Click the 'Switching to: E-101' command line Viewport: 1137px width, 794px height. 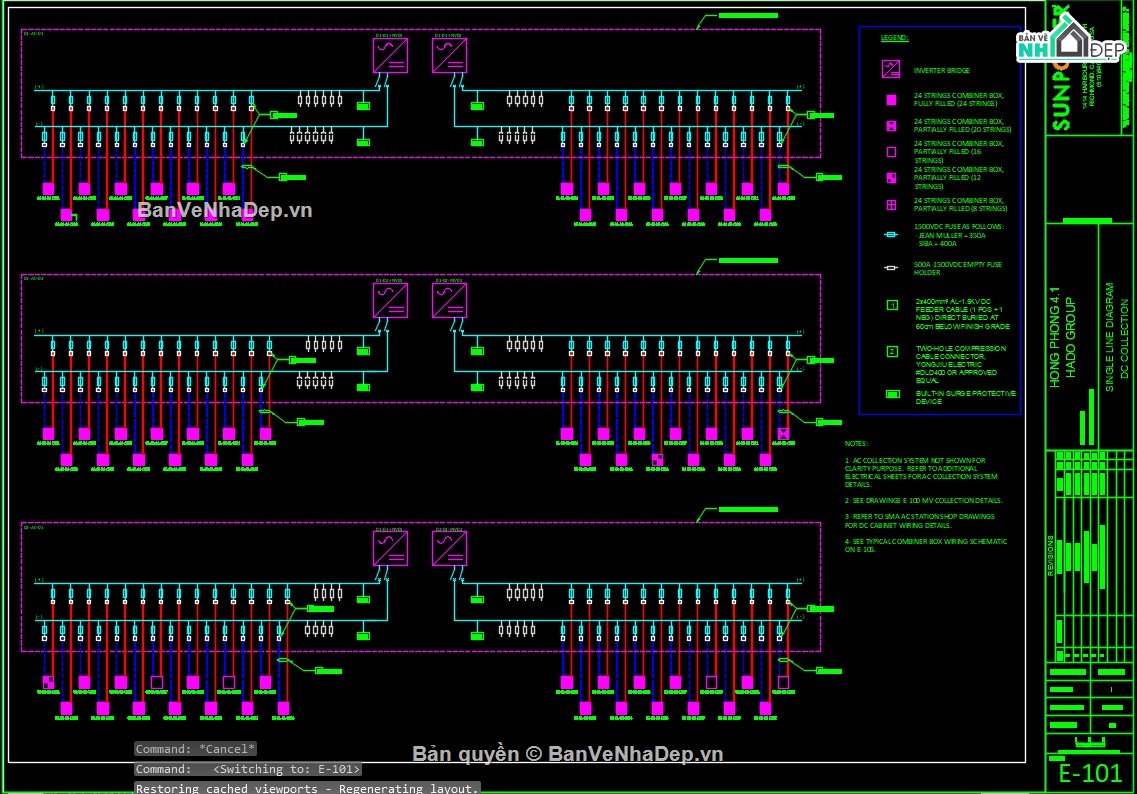pos(249,769)
